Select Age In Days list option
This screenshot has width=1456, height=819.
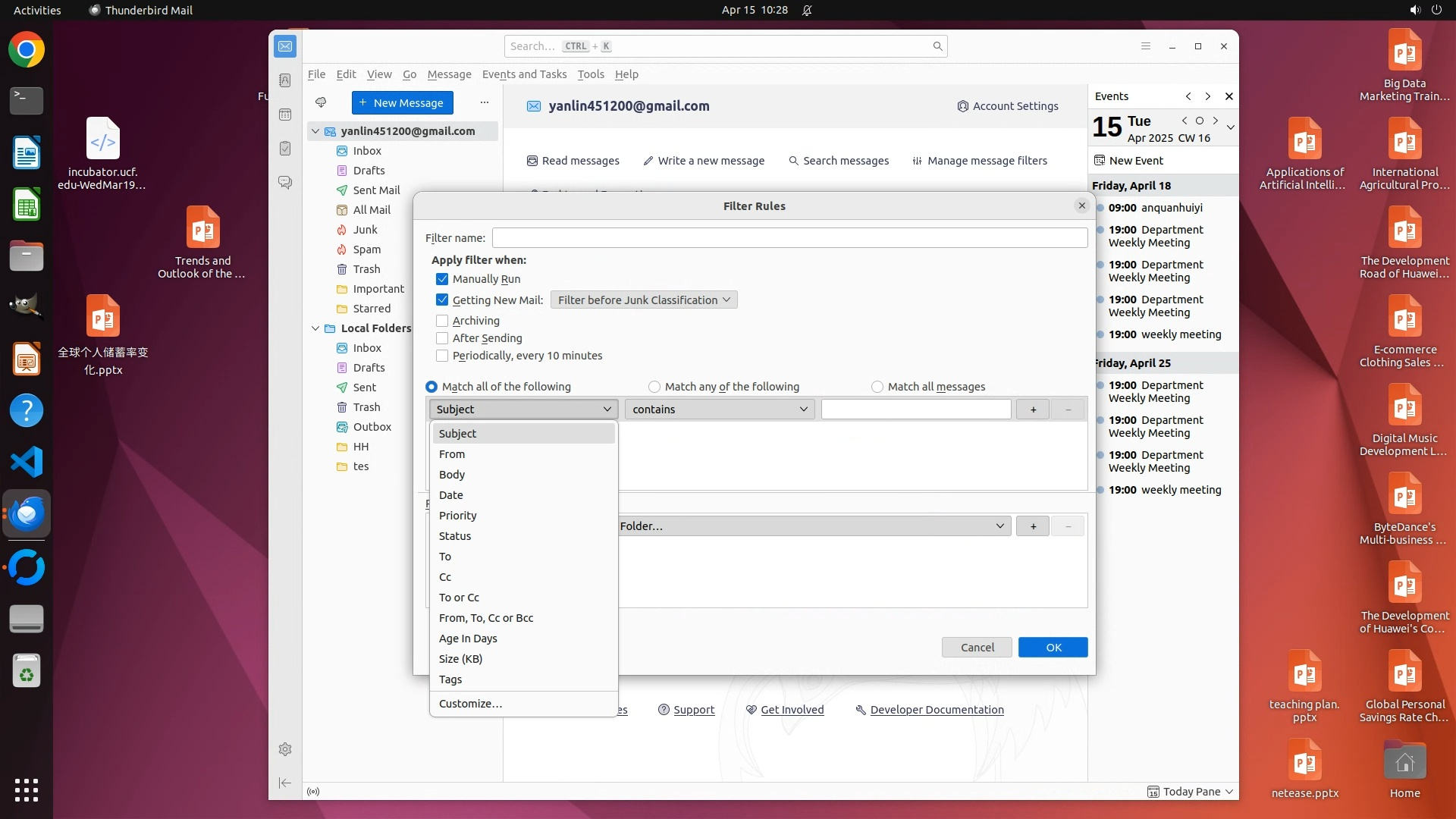pos(468,639)
